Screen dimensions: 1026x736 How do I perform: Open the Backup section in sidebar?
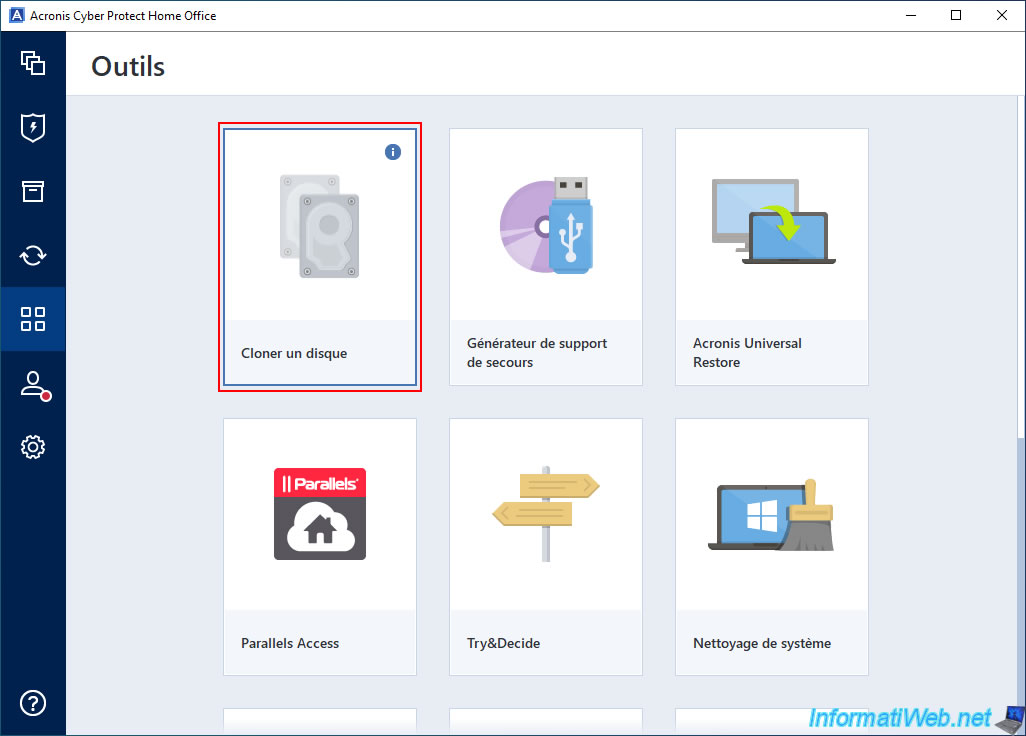[33, 63]
